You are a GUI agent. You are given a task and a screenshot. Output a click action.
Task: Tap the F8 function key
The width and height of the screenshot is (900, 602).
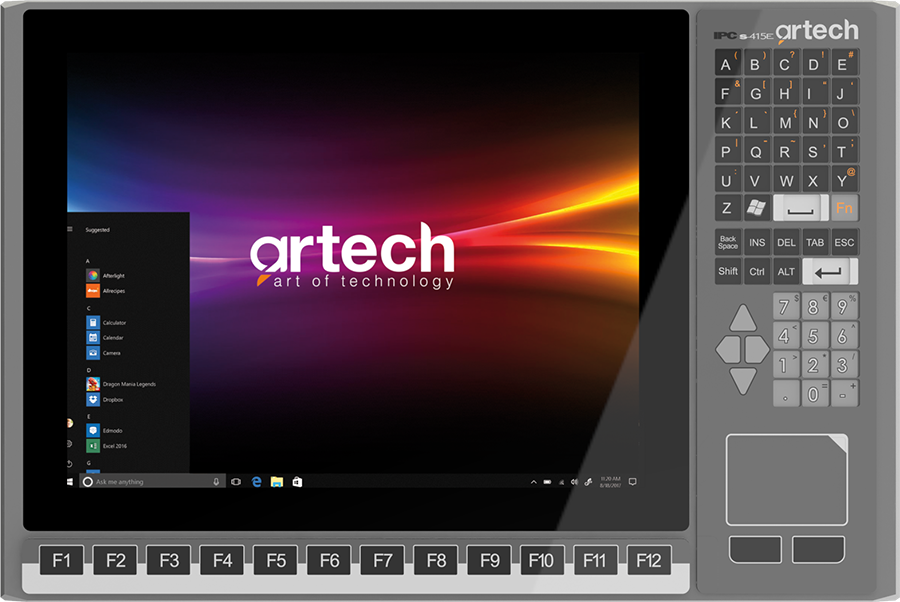(436, 560)
